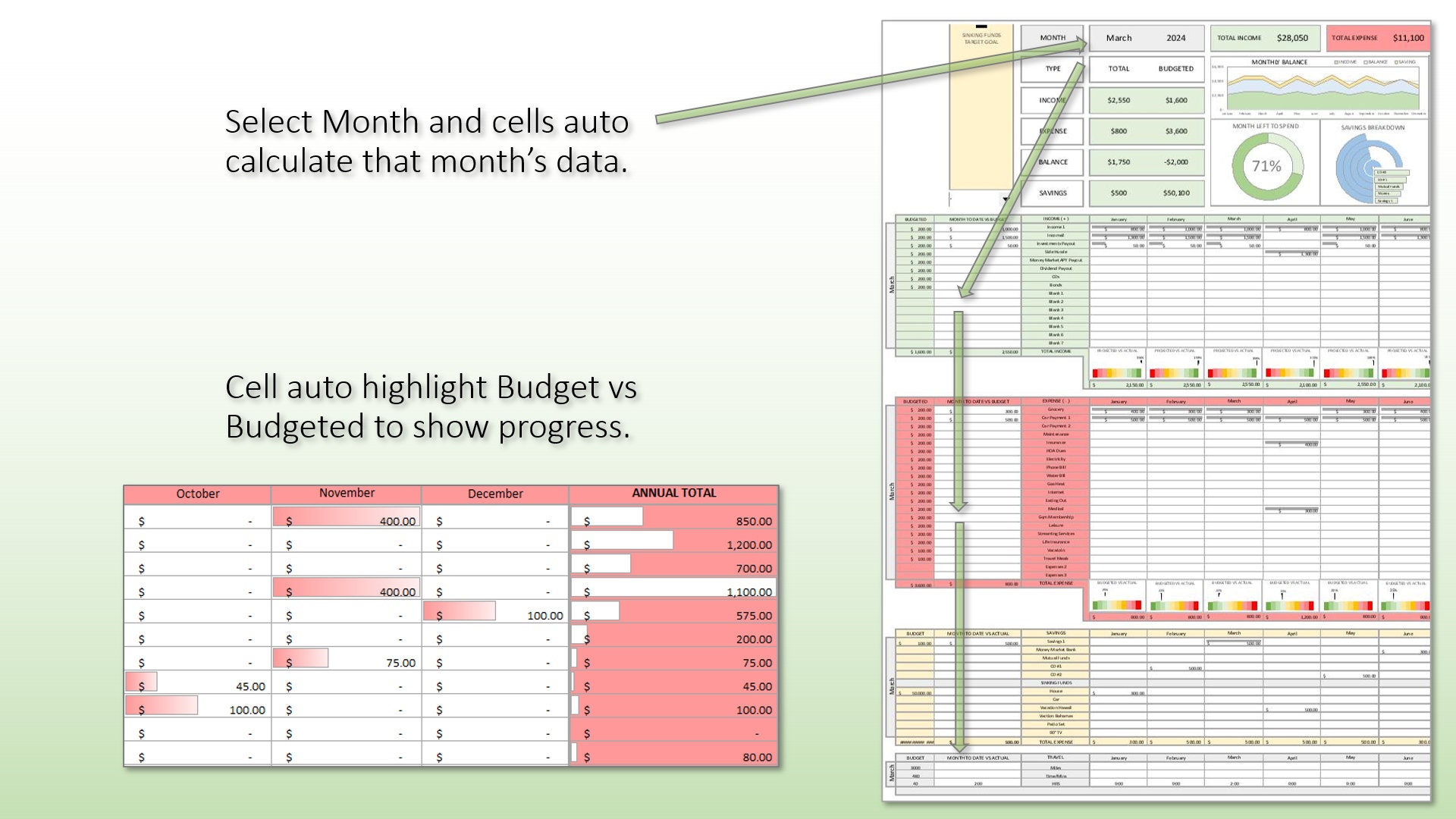Select the TYPE header cell
The height and width of the screenshot is (819, 1456).
click(x=1052, y=69)
